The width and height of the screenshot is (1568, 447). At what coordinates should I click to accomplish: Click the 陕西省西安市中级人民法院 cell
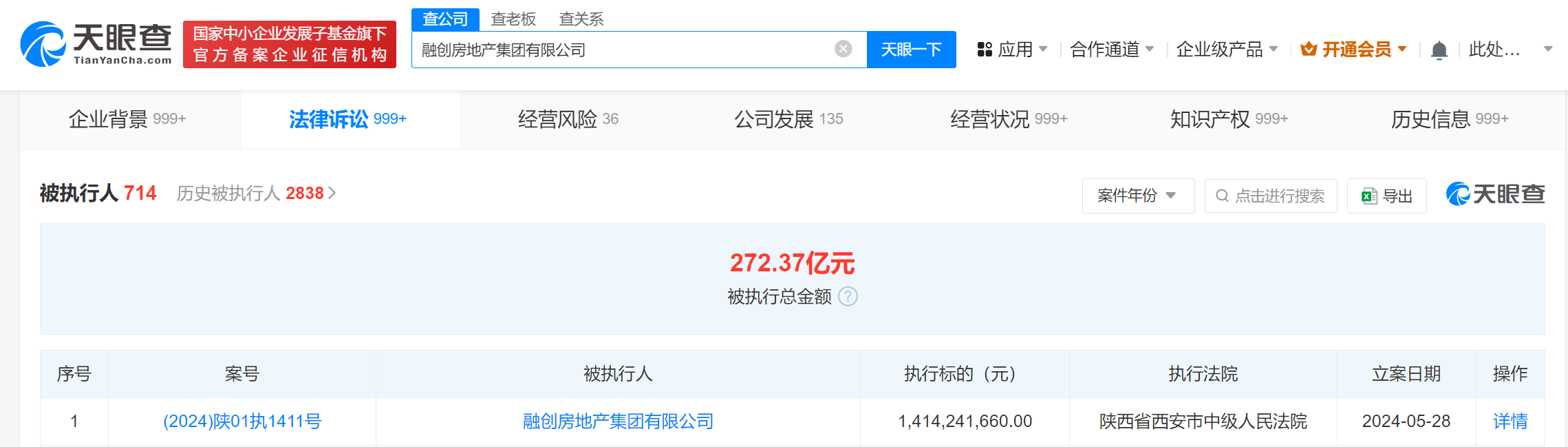[1203, 422]
